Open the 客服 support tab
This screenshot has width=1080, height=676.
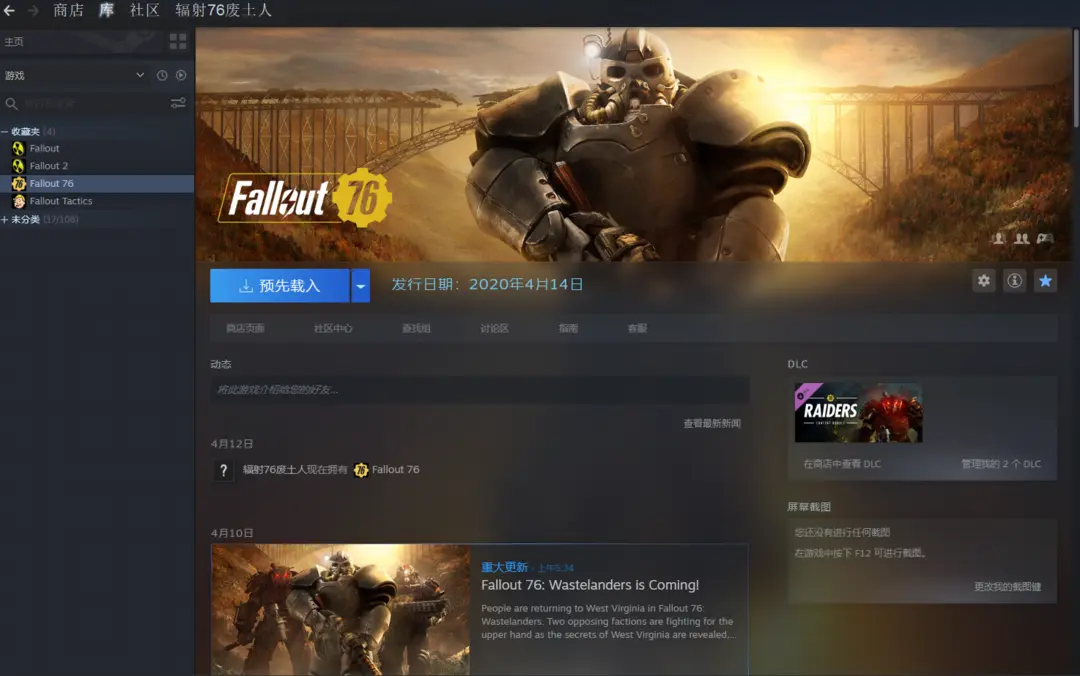[637, 329]
